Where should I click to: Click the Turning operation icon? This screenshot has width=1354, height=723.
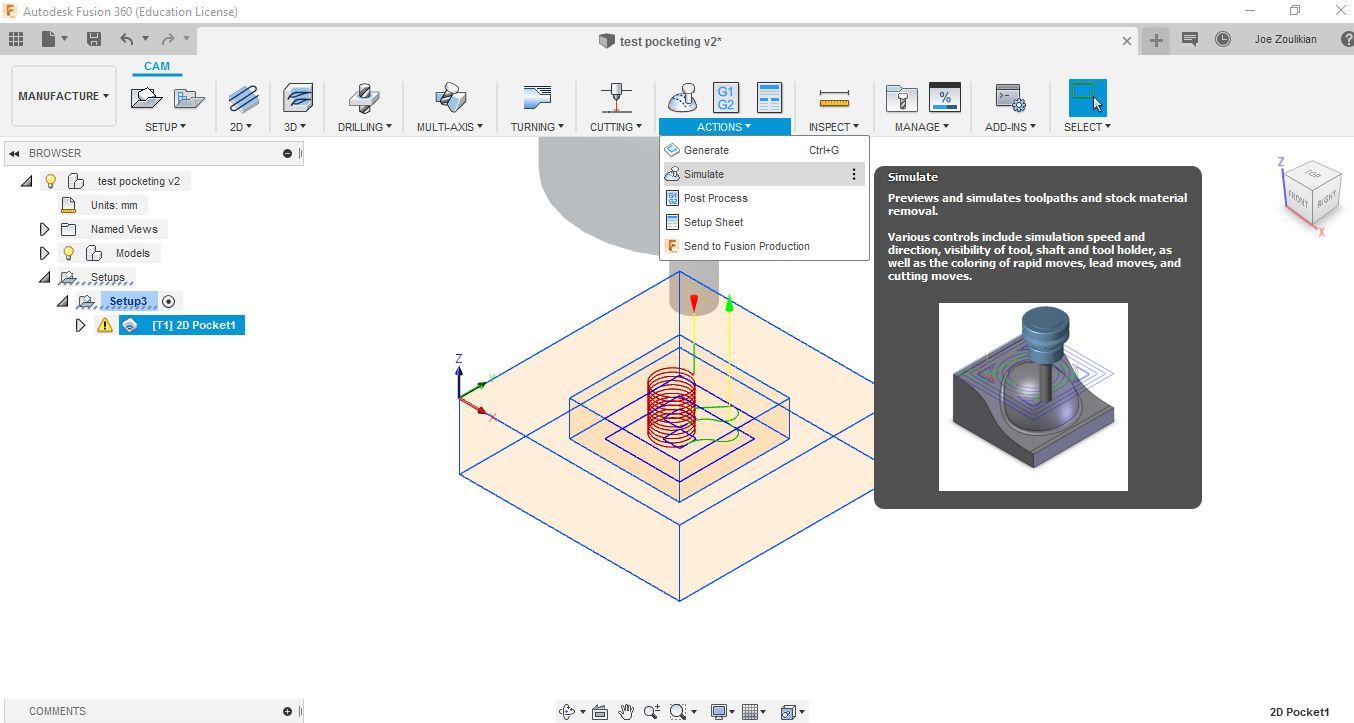pyautogui.click(x=537, y=98)
